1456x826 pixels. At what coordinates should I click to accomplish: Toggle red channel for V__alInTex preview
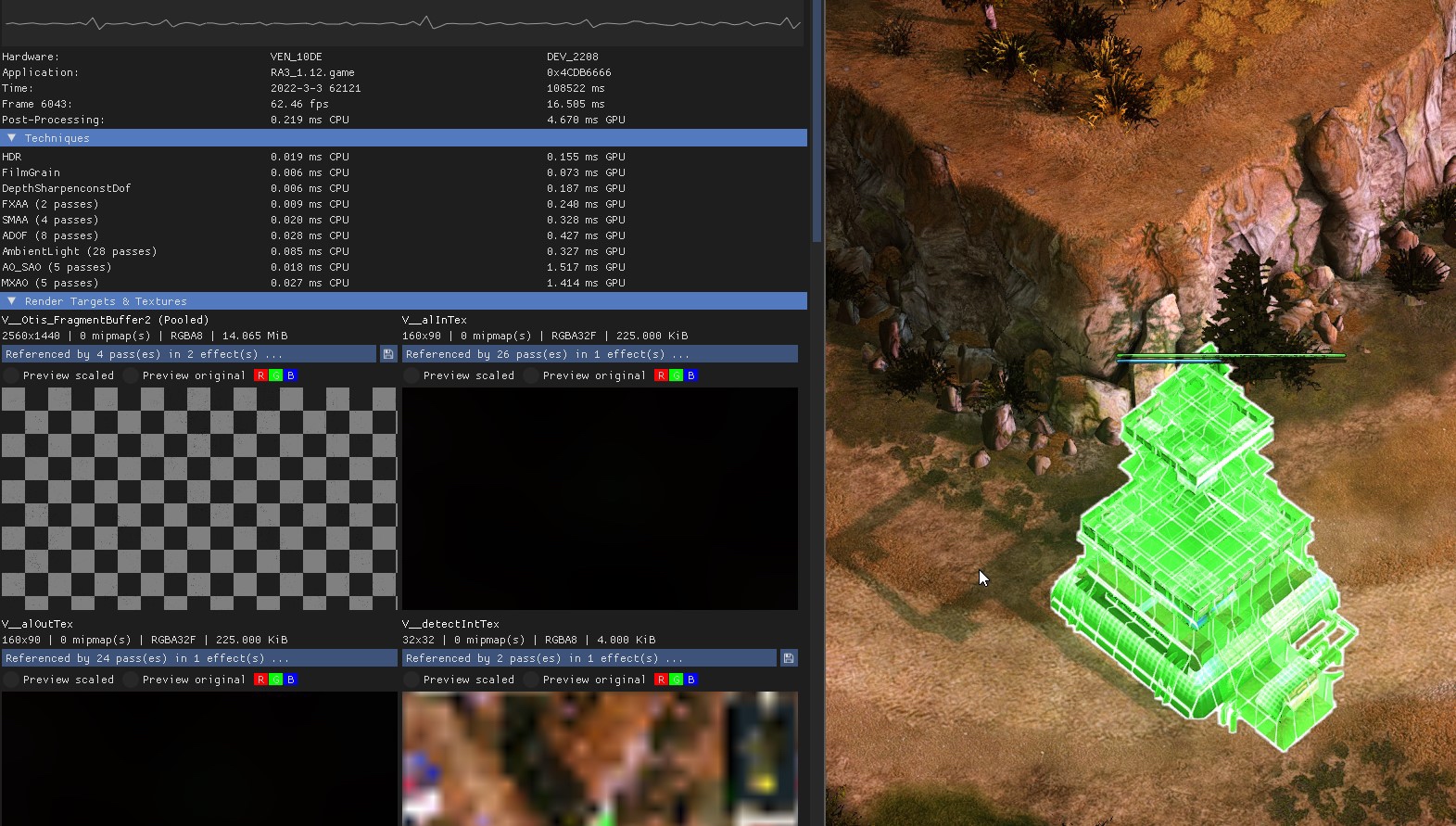661,375
